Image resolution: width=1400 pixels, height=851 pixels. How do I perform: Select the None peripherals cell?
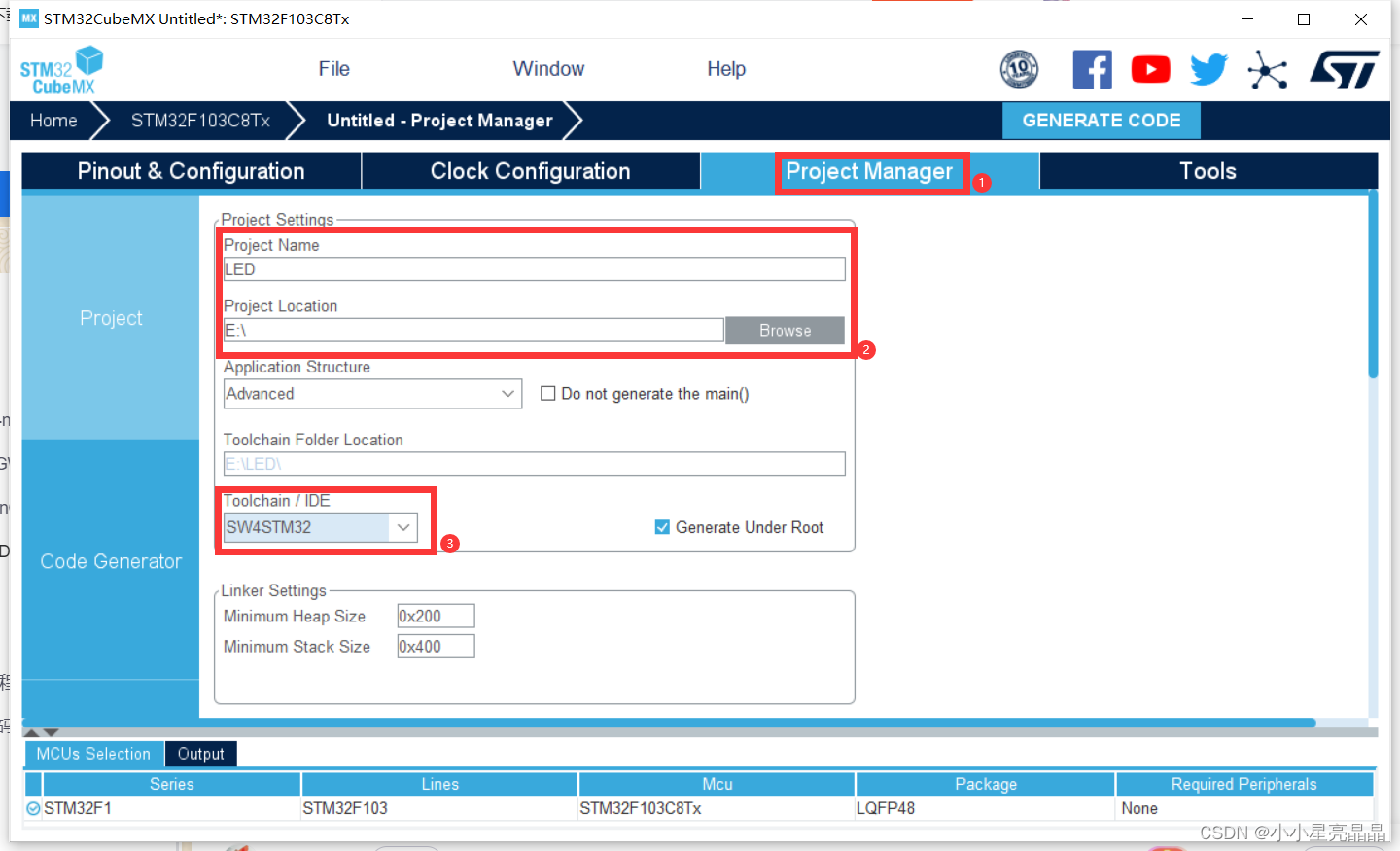point(1244,808)
